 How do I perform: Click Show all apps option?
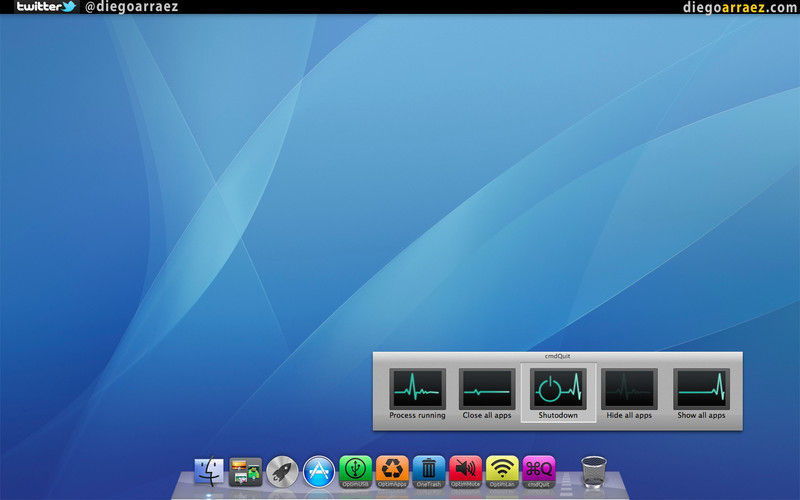(701, 388)
